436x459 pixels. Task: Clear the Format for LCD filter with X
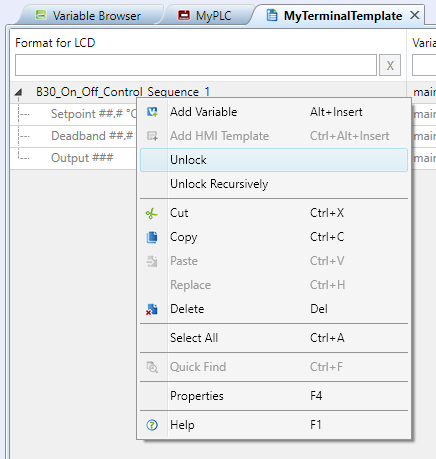point(390,65)
